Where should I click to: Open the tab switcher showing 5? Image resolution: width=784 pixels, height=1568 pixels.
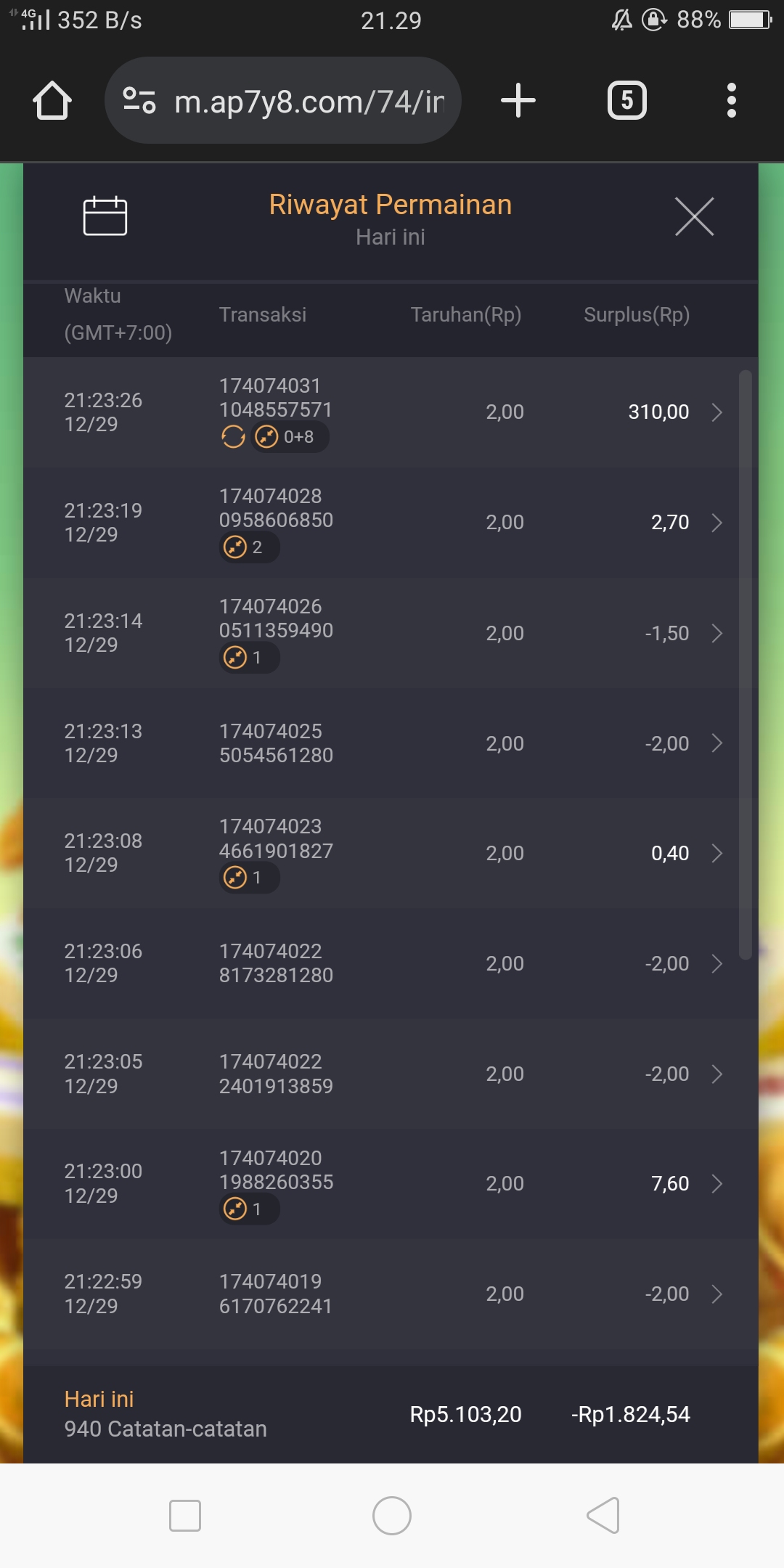626,100
